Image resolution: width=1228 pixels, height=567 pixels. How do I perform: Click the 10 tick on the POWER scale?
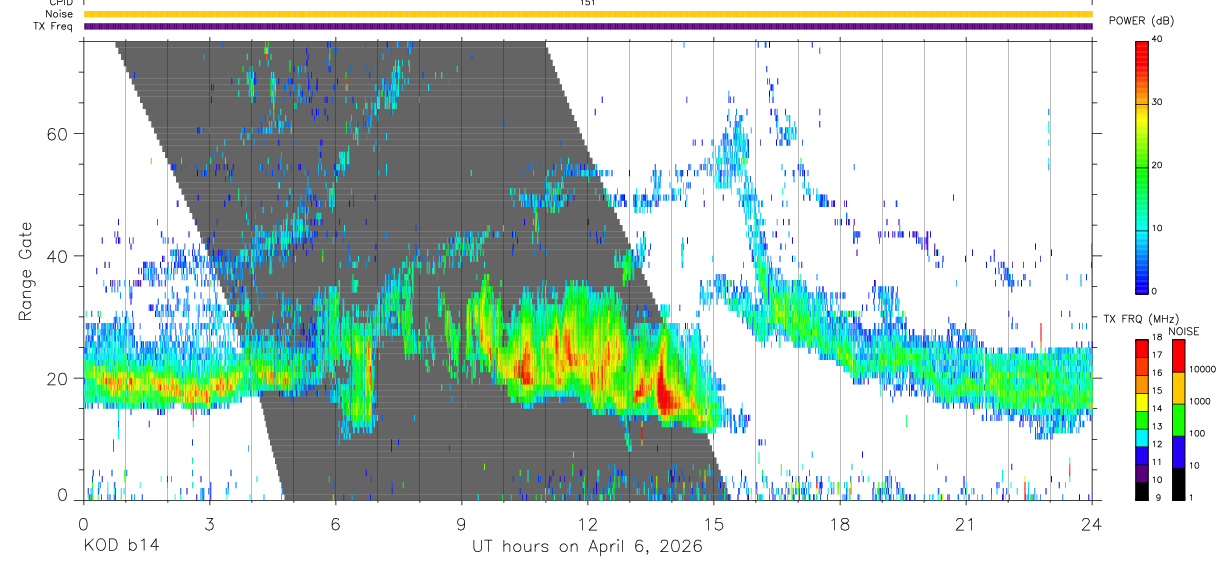pos(1158,228)
